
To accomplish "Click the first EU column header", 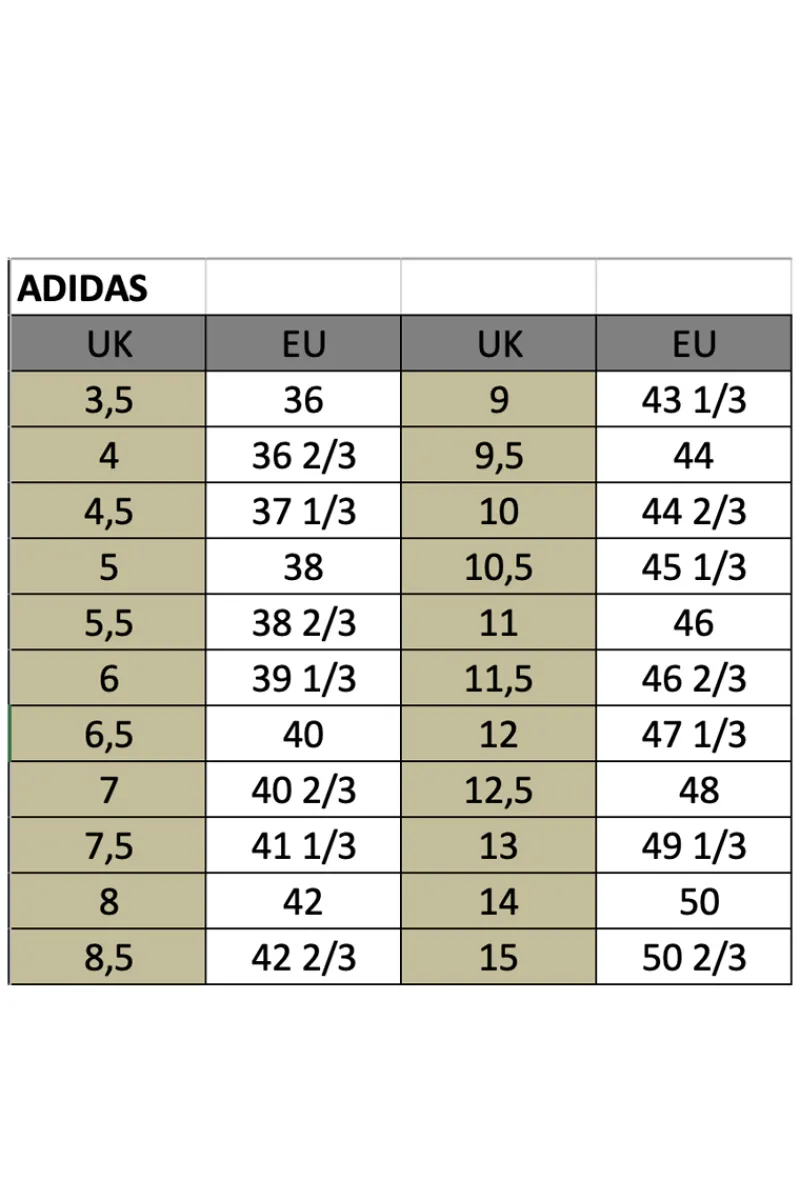I will [303, 344].
